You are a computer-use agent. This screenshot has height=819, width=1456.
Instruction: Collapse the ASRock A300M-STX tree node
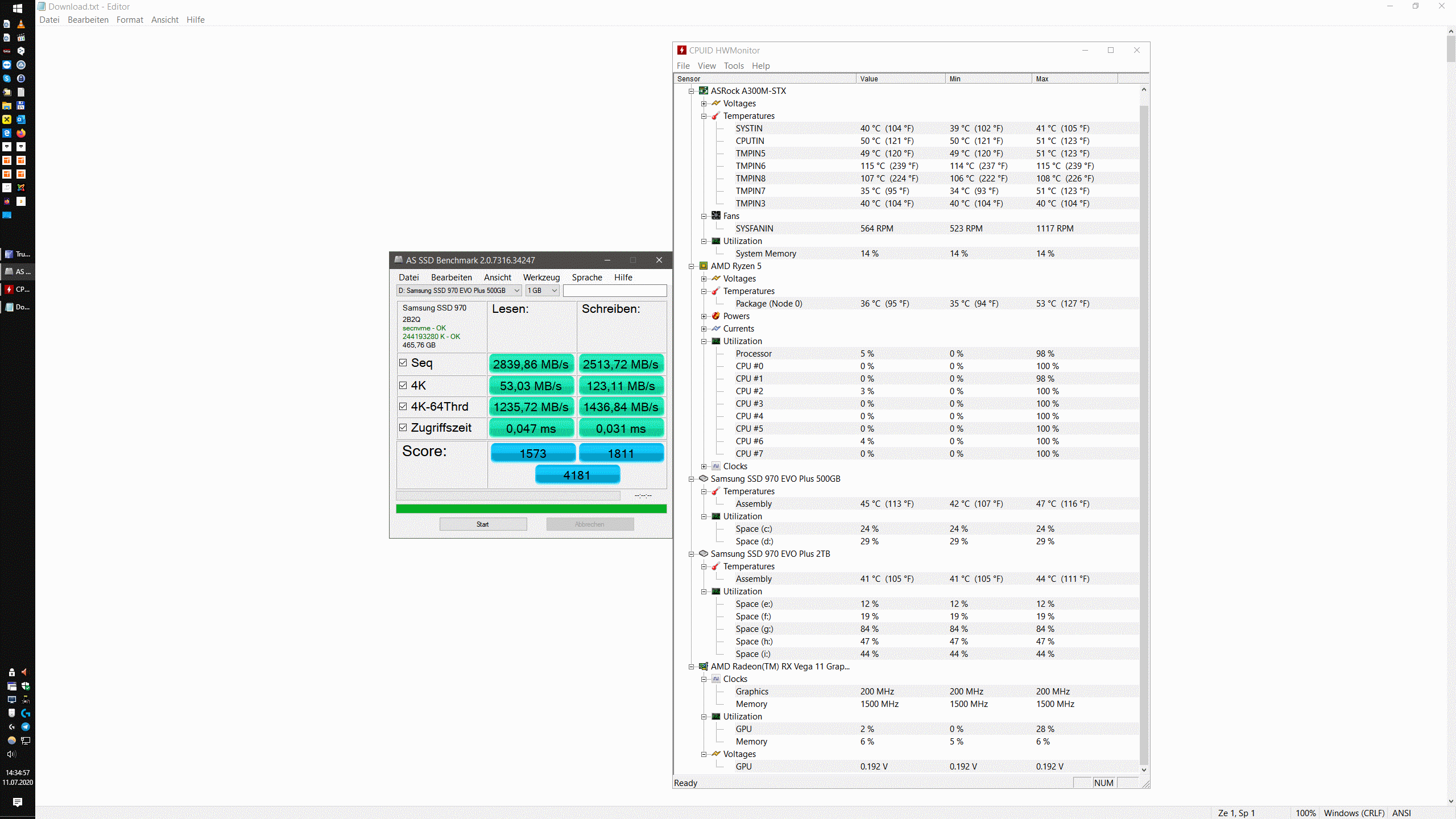tap(692, 91)
